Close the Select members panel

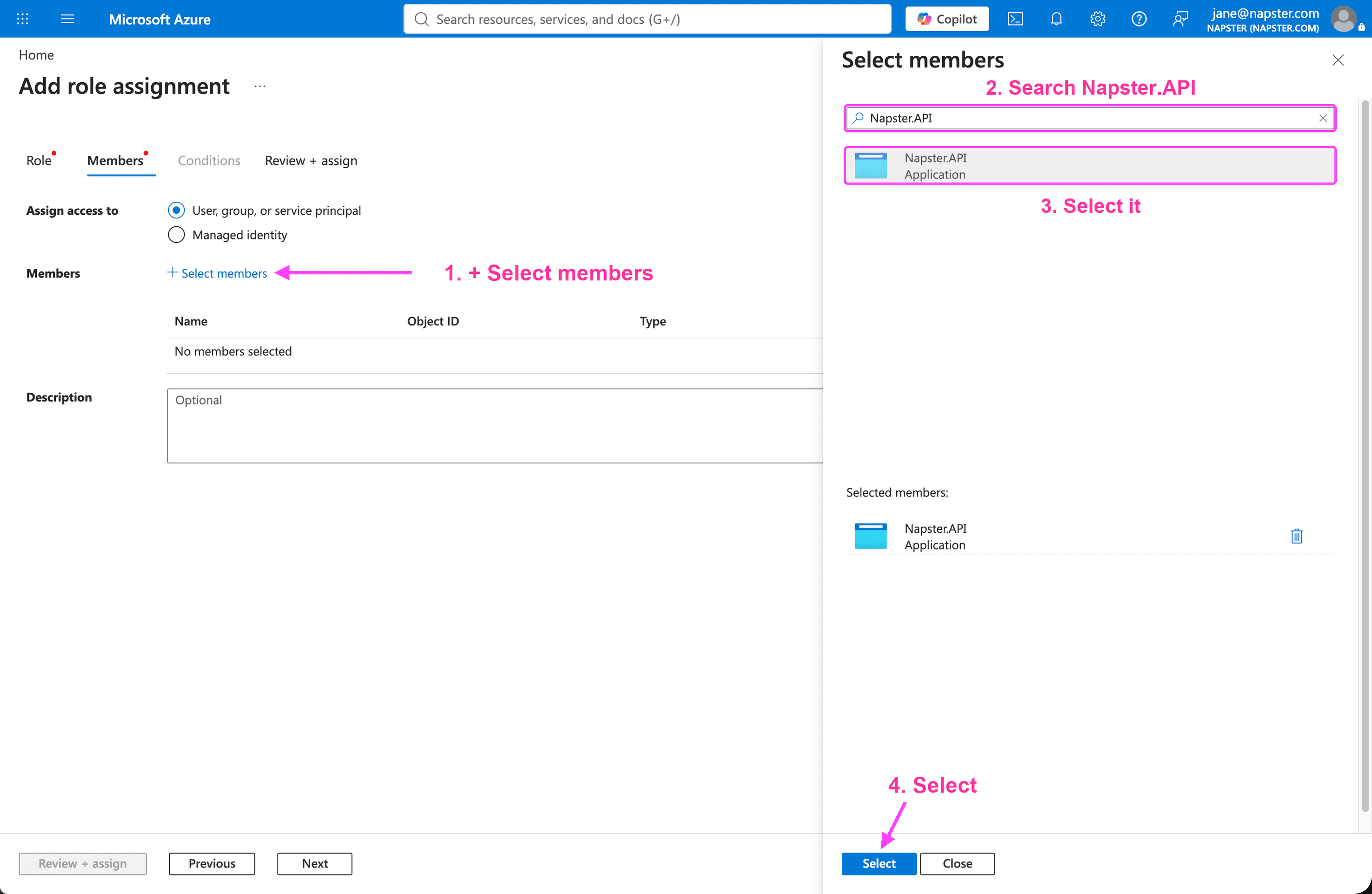(1338, 60)
